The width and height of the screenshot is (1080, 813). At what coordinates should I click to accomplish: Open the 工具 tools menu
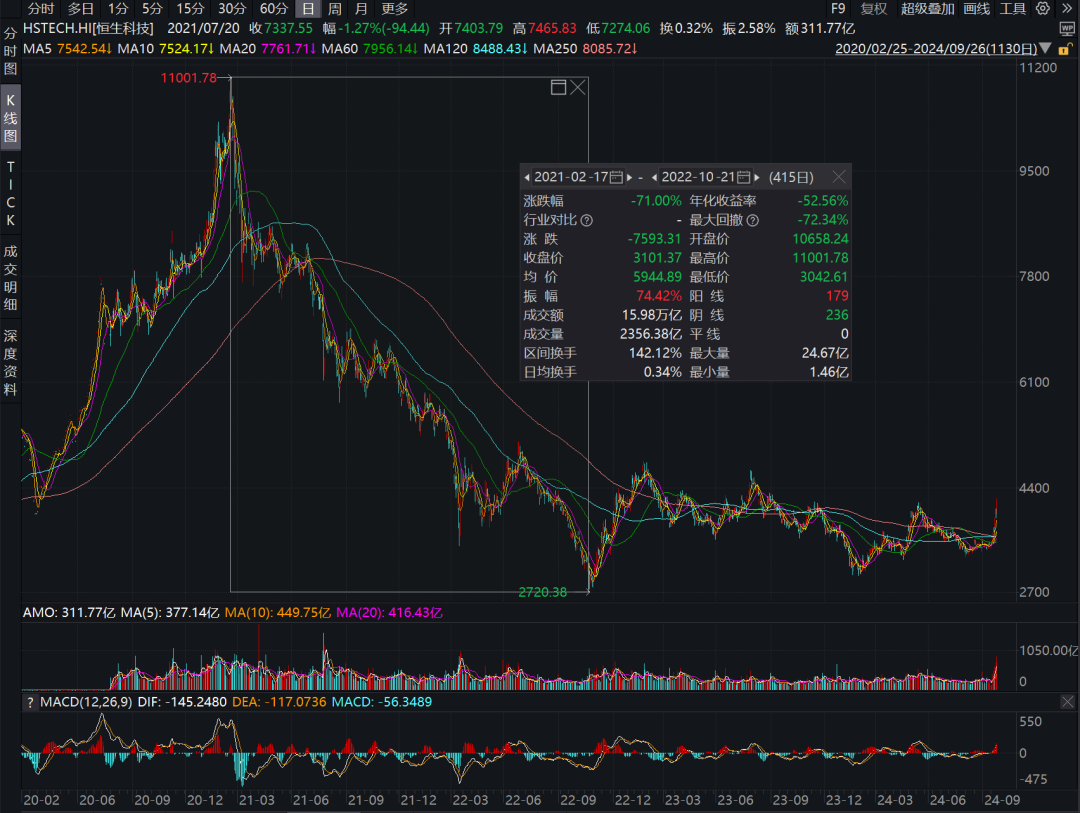tap(1012, 9)
